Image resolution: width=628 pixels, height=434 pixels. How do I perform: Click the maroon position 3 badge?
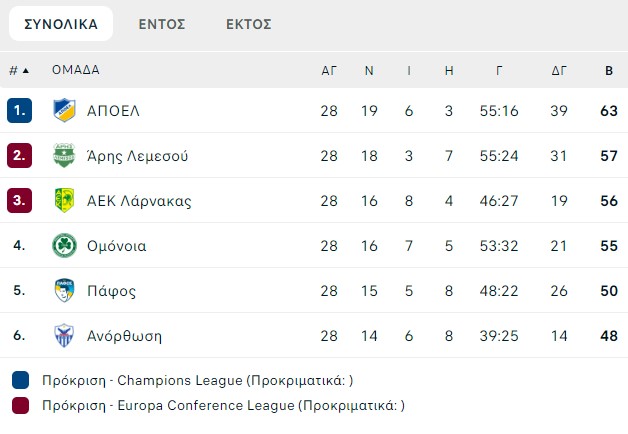(19, 200)
